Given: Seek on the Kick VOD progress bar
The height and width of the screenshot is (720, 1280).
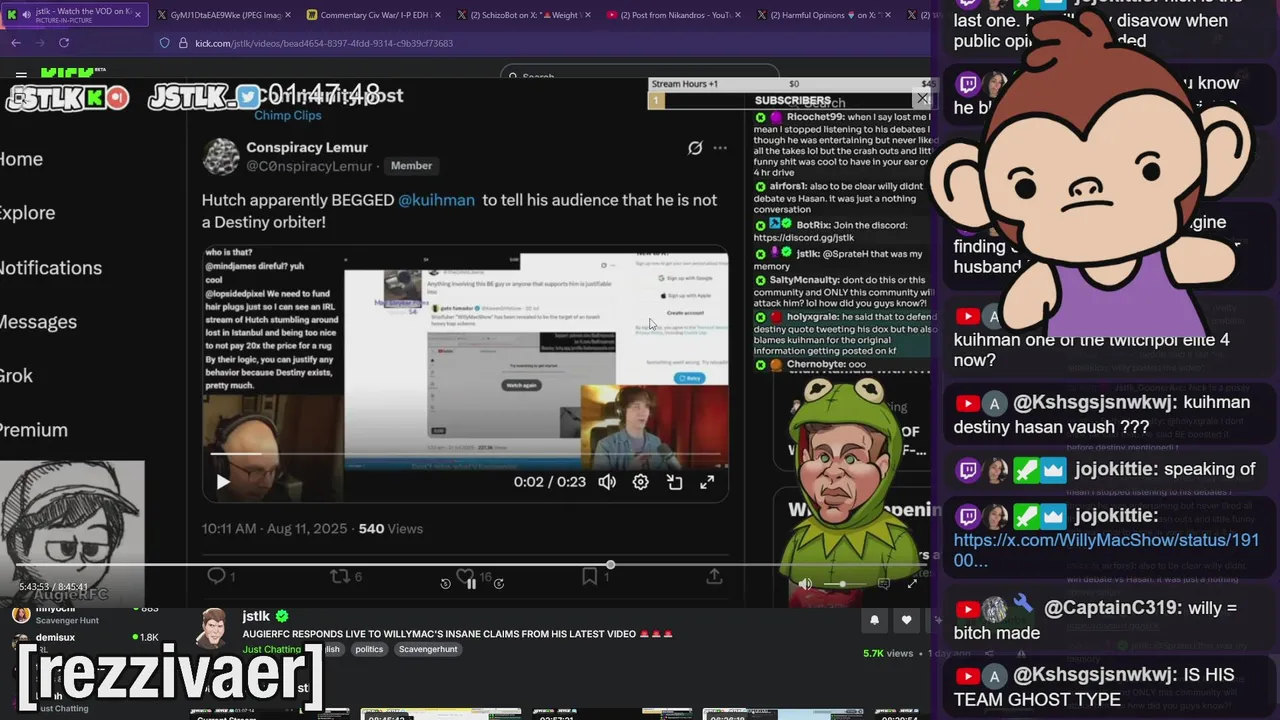Looking at the screenshot, I should [x=470, y=565].
